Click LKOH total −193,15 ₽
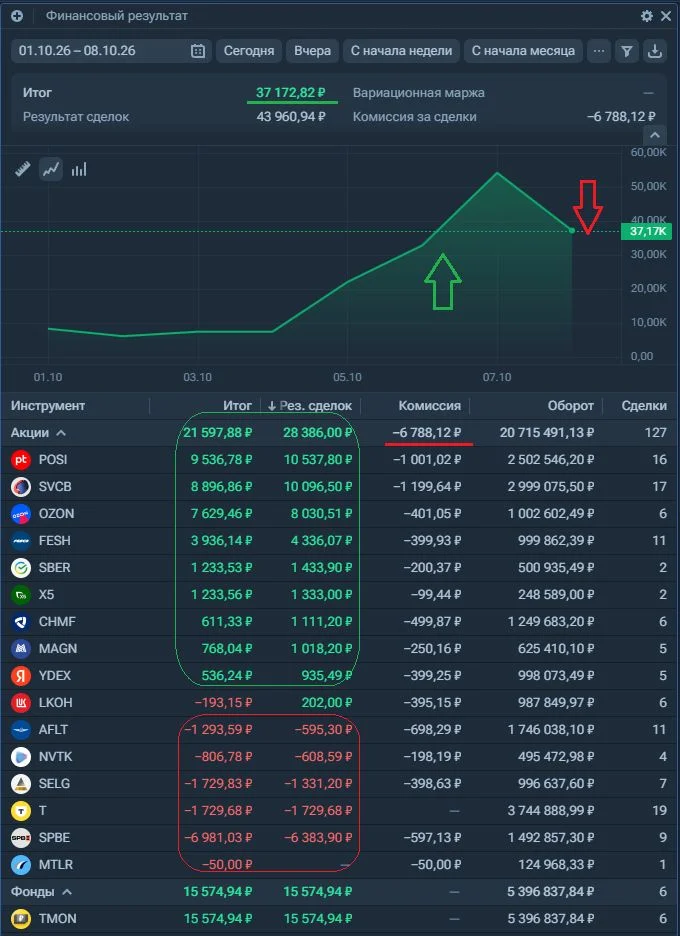Image resolution: width=680 pixels, height=936 pixels. click(x=223, y=703)
